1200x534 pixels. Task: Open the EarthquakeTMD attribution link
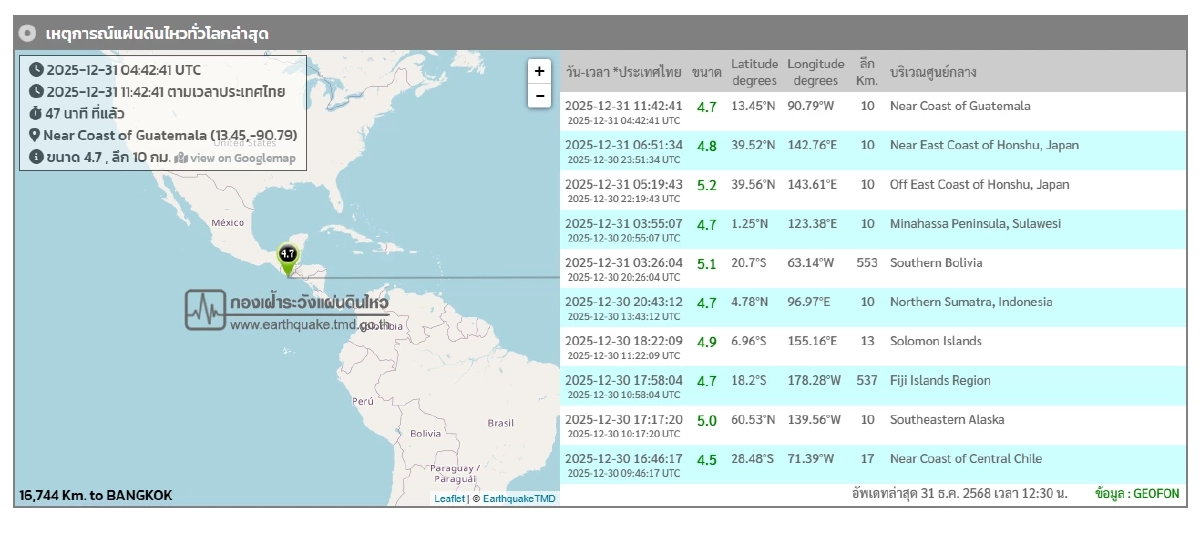click(519, 498)
